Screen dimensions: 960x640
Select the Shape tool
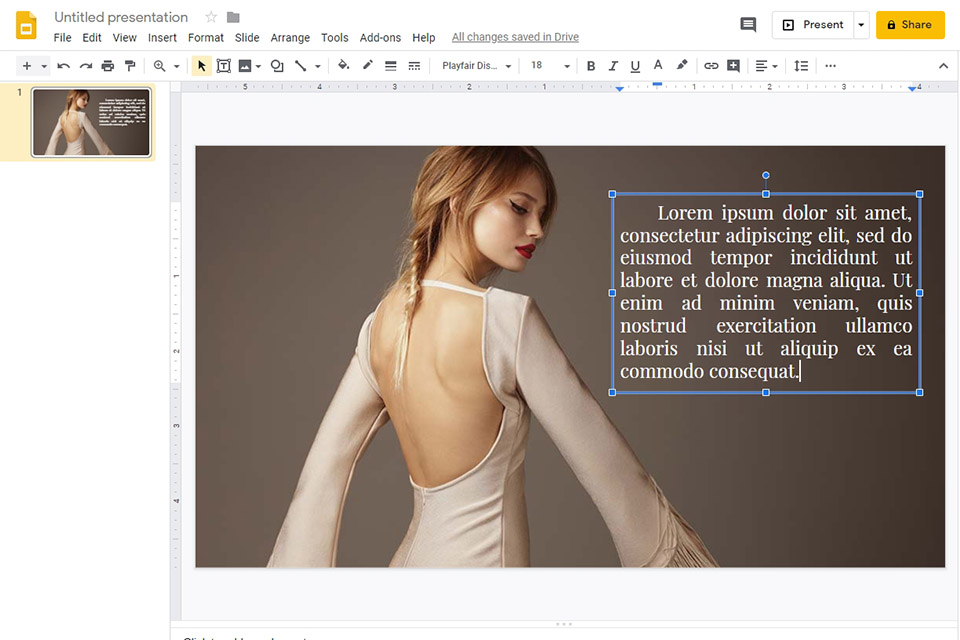[276, 65]
